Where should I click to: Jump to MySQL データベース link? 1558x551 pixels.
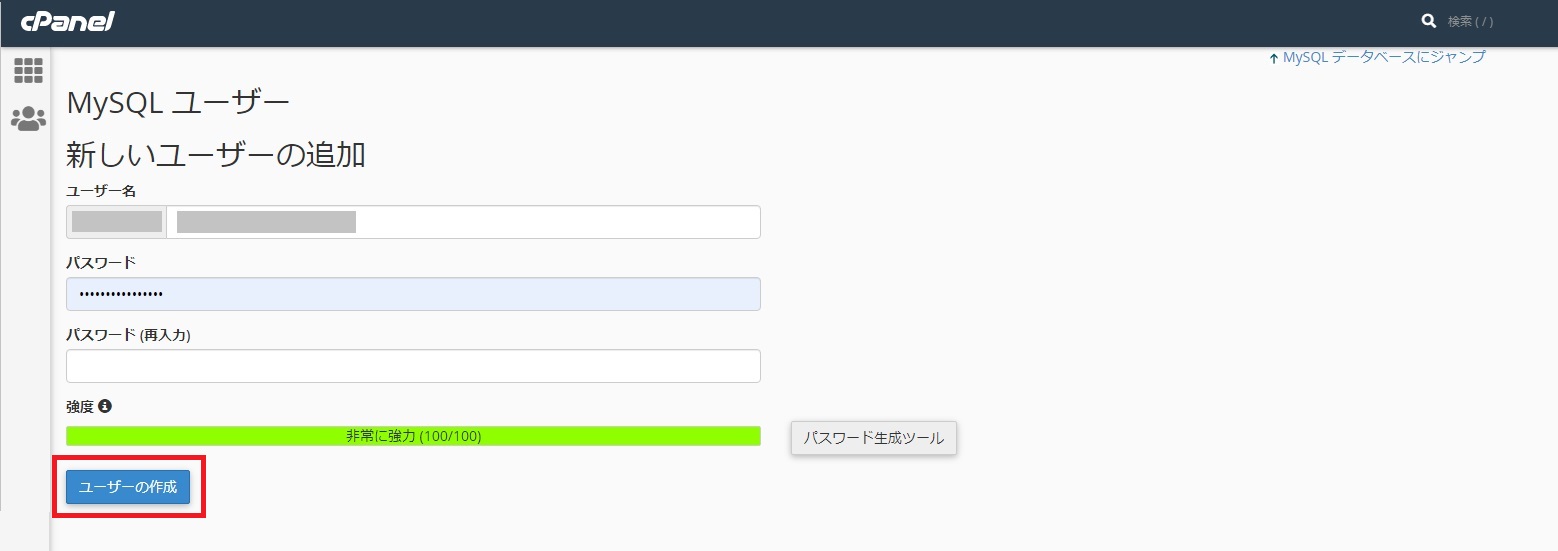[x=1384, y=57]
